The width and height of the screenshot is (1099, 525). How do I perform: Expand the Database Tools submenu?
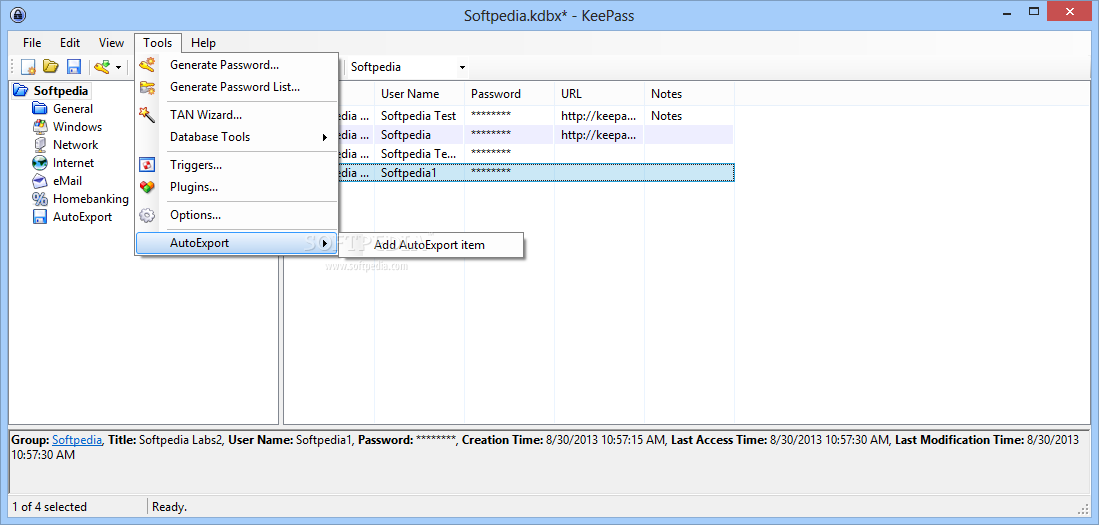coord(237,137)
